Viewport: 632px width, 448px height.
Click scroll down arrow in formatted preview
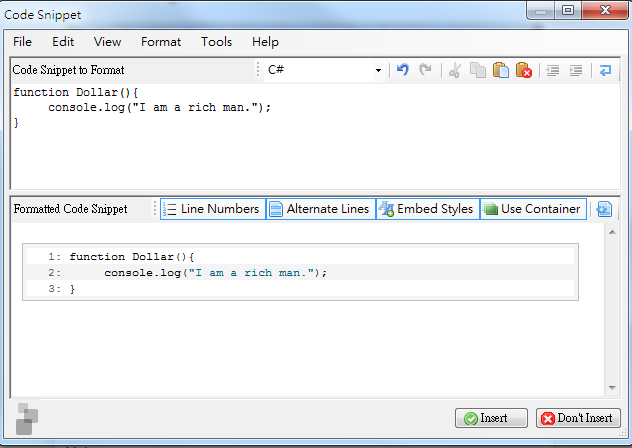[612, 388]
